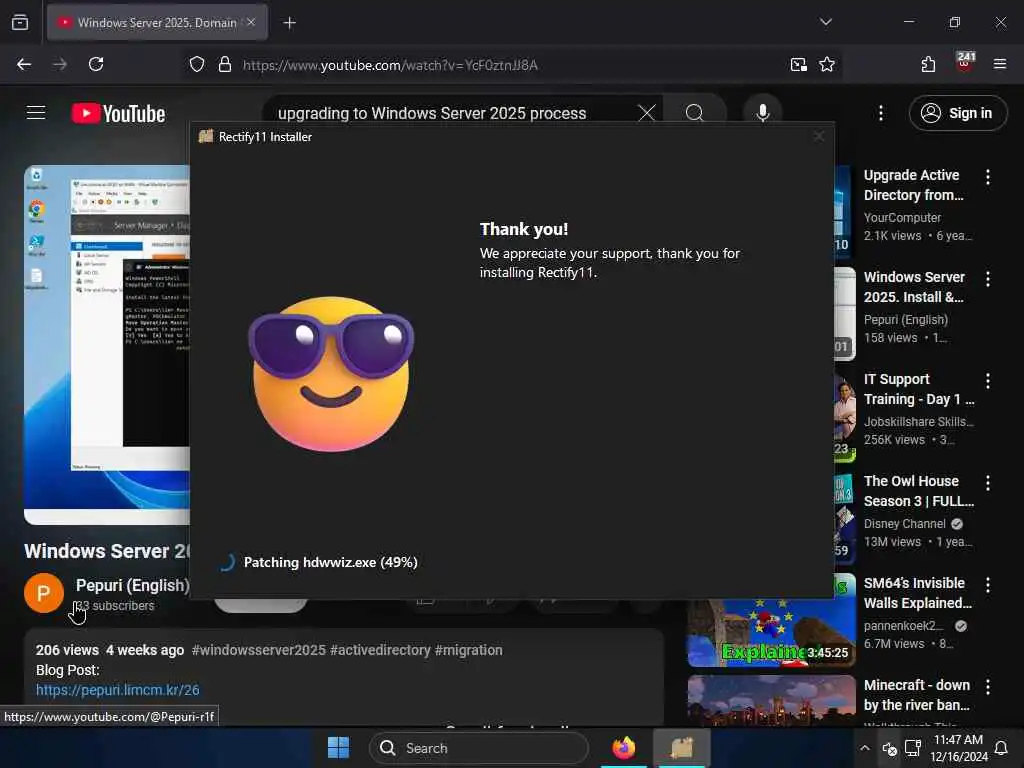1024x768 pixels.
Task: Open tracking protection shield icon
Action: (x=197, y=64)
